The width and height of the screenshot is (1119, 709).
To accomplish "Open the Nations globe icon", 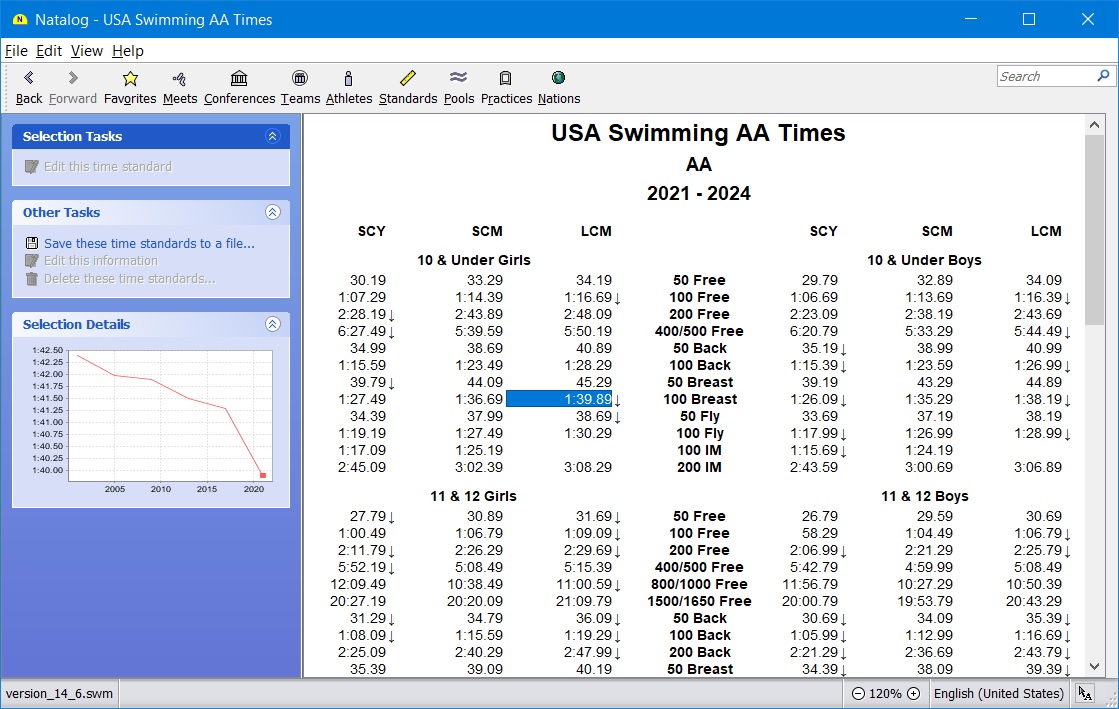I will click(558, 86).
